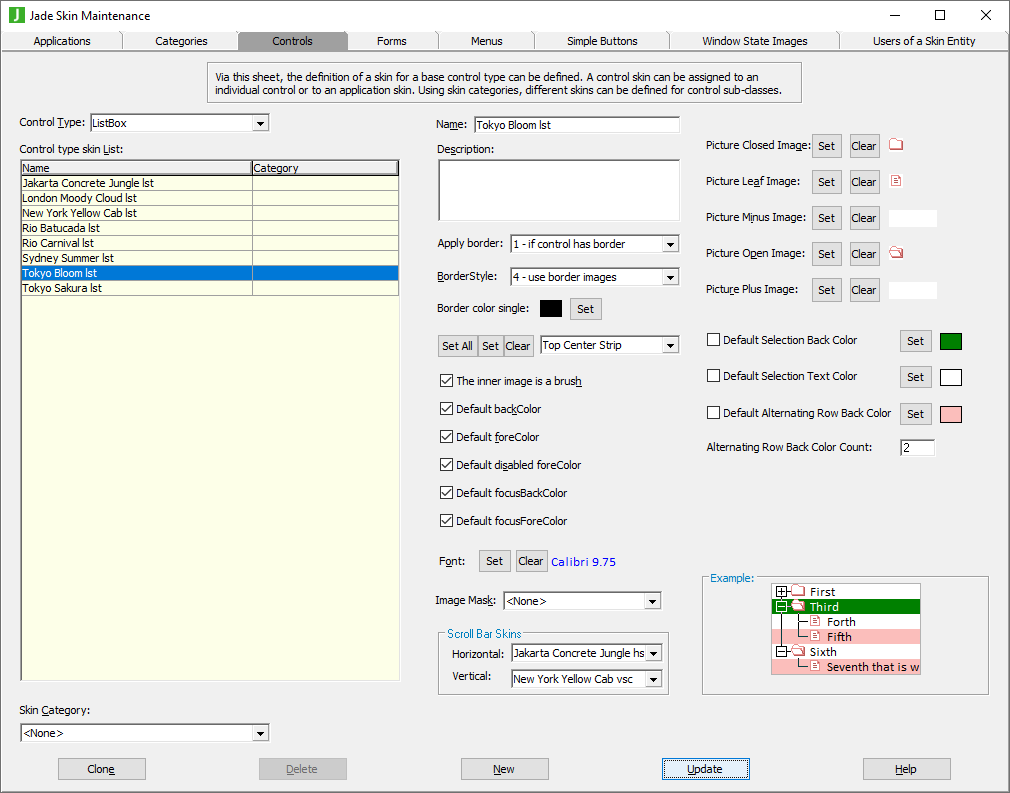The height and width of the screenshot is (793, 1010).
Task: Click the Picture Leaf Image document icon
Action: coord(896,181)
